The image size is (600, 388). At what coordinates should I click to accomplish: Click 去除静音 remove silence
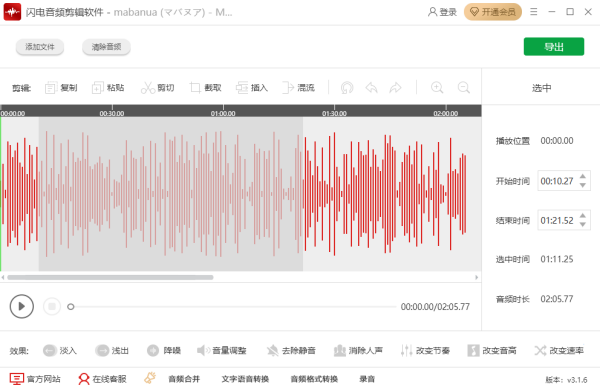(291, 350)
